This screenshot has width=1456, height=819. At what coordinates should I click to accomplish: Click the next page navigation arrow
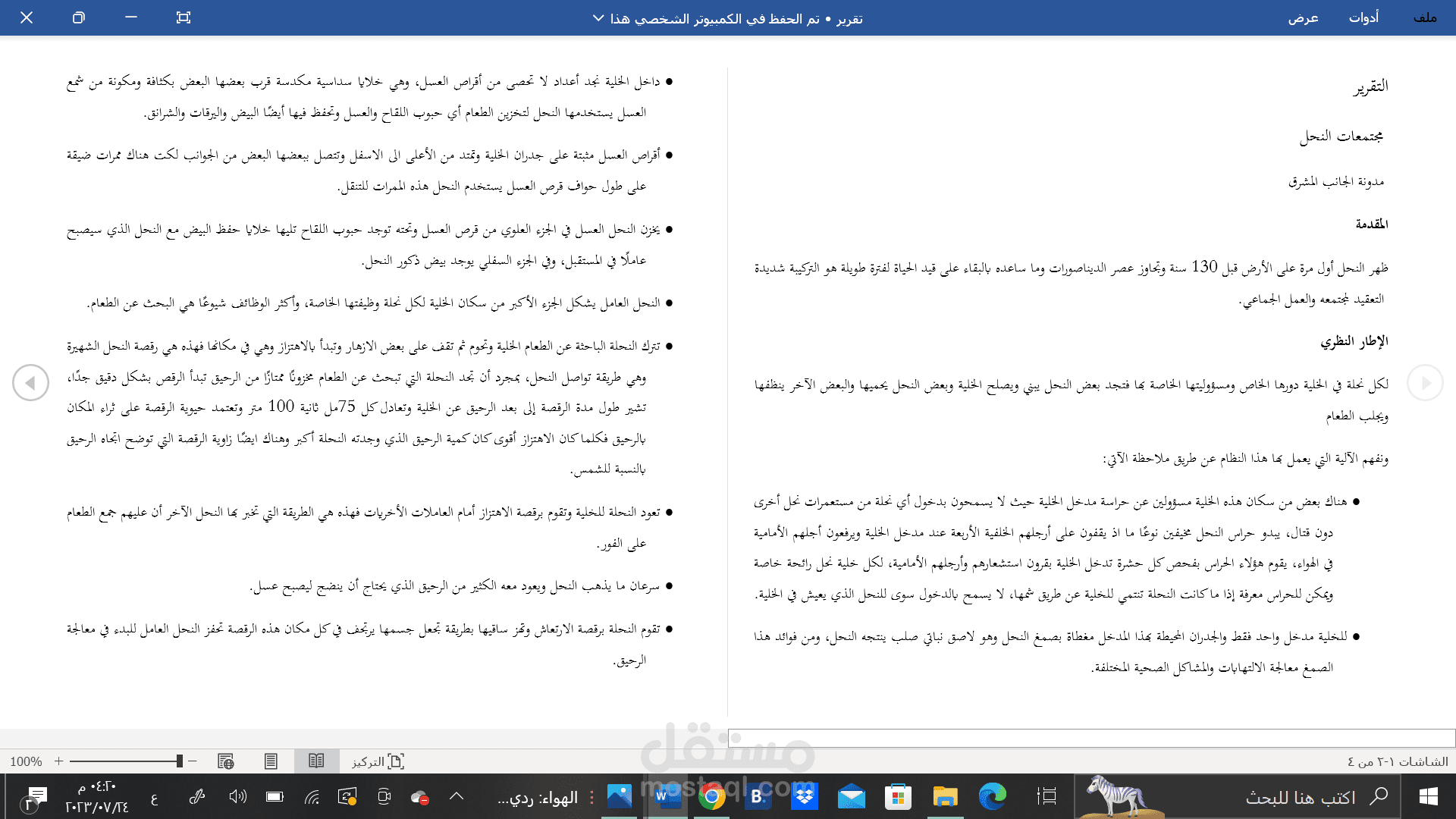(x=30, y=383)
